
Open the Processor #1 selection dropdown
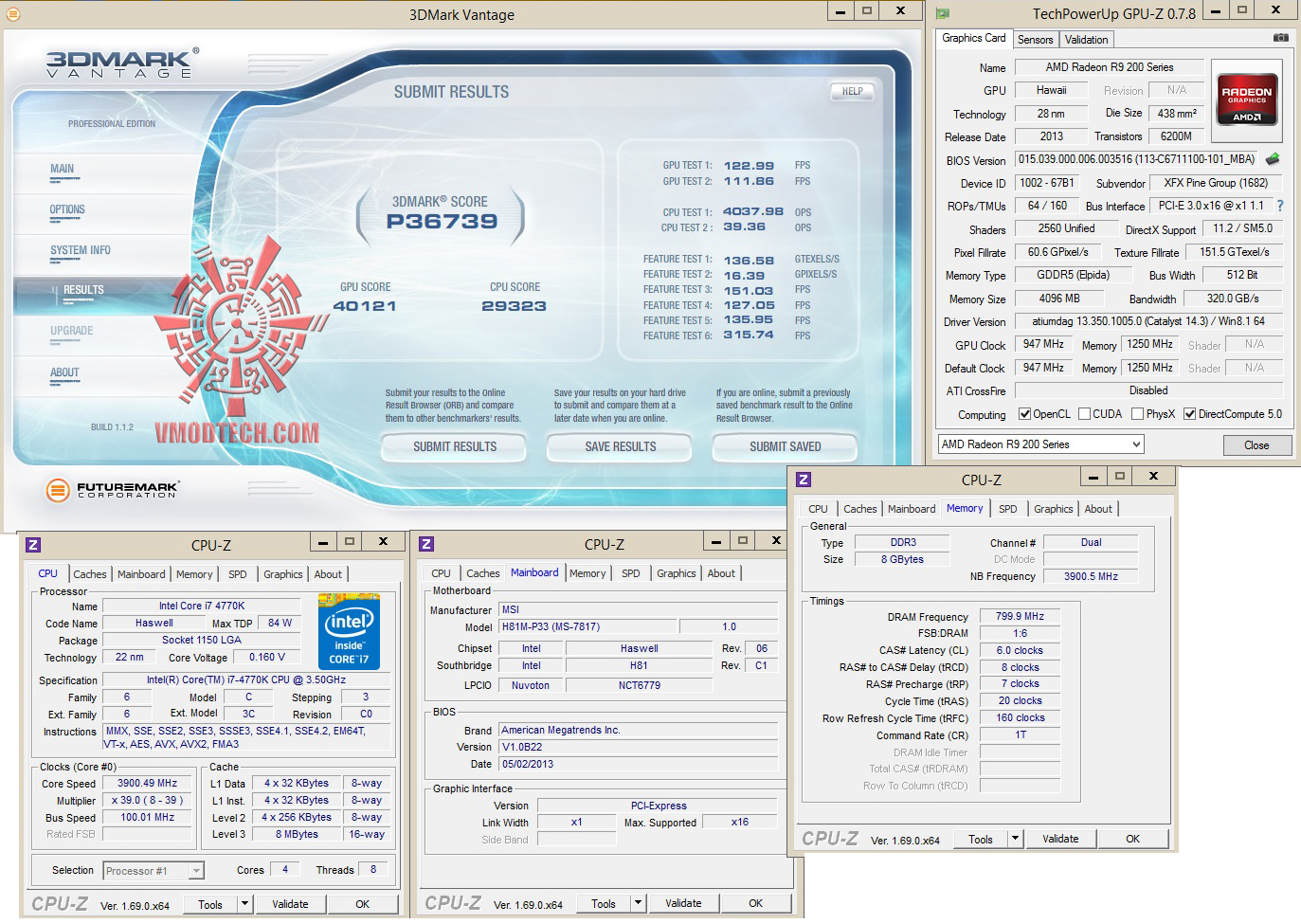tap(154, 871)
